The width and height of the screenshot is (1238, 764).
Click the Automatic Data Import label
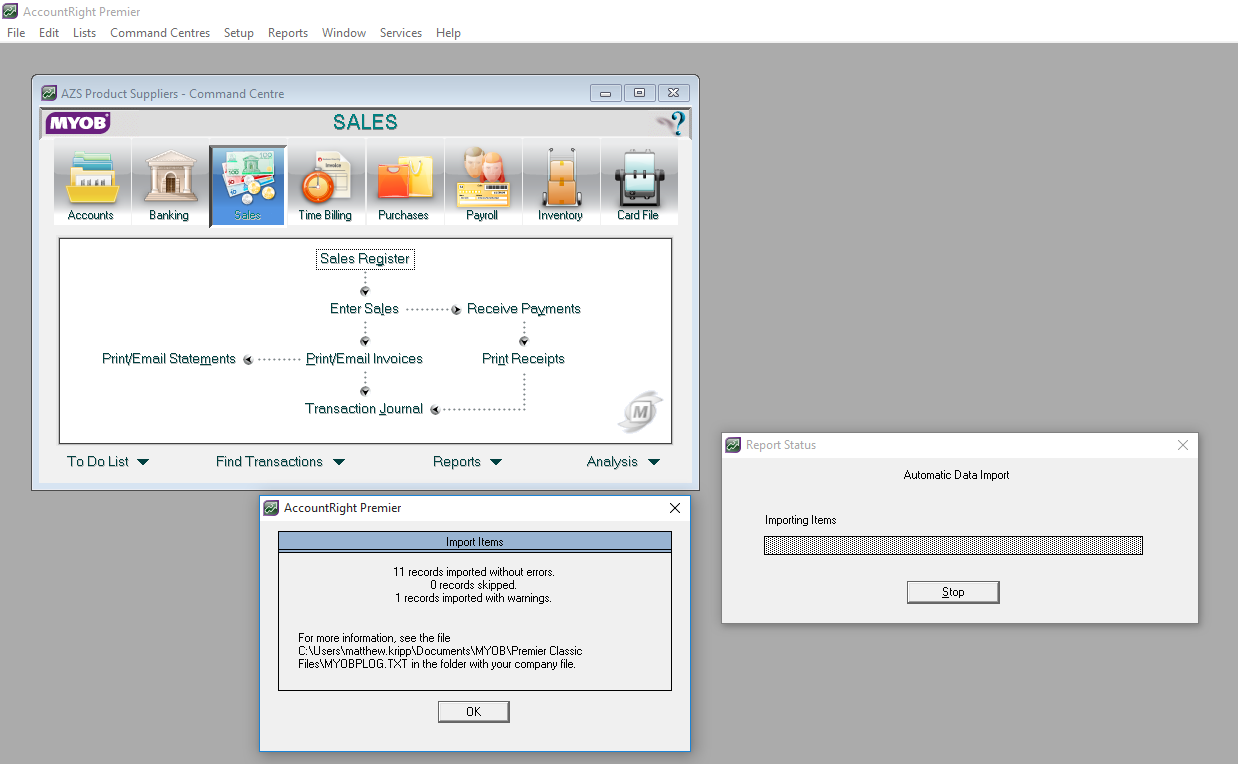pyautogui.click(x=957, y=475)
